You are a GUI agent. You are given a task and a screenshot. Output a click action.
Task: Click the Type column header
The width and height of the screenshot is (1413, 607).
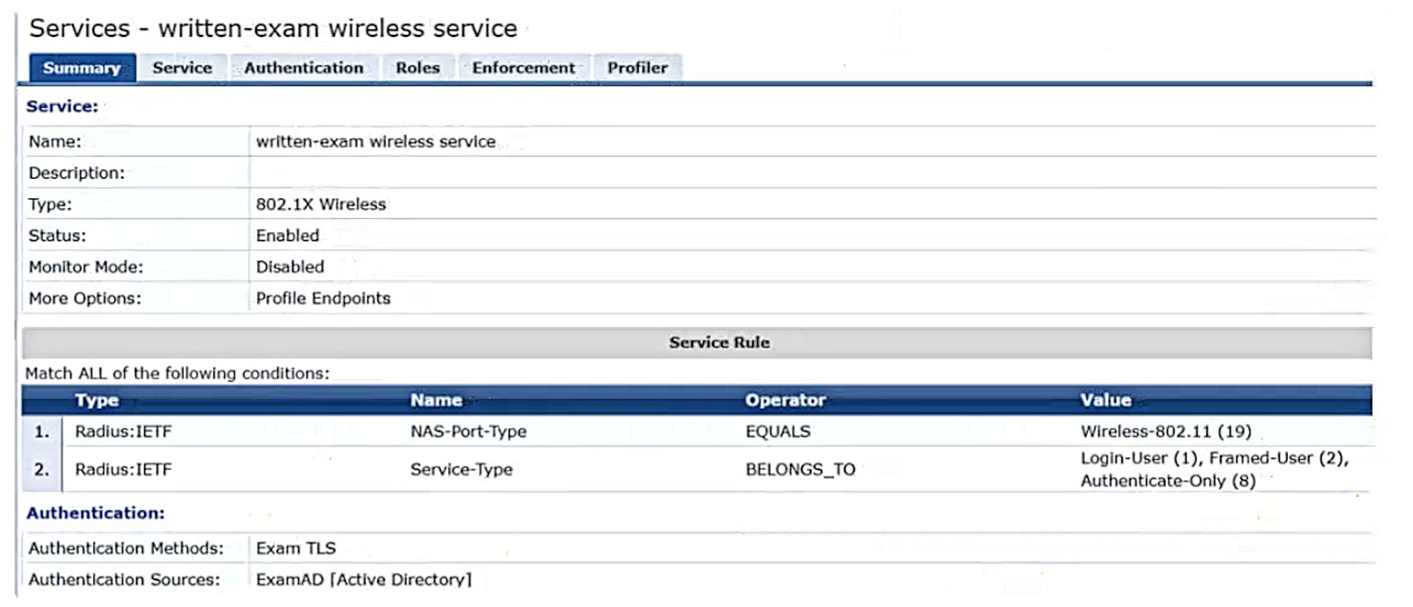click(97, 400)
